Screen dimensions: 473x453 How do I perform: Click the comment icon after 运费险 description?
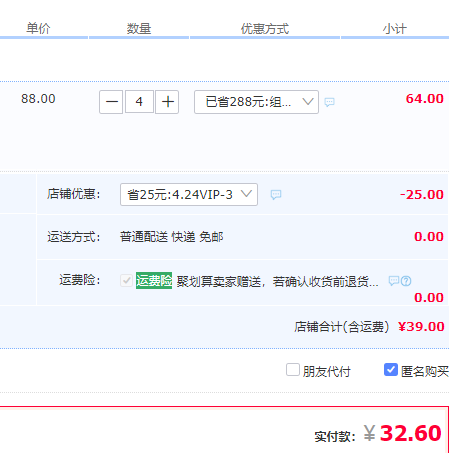(x=394, y=281)
